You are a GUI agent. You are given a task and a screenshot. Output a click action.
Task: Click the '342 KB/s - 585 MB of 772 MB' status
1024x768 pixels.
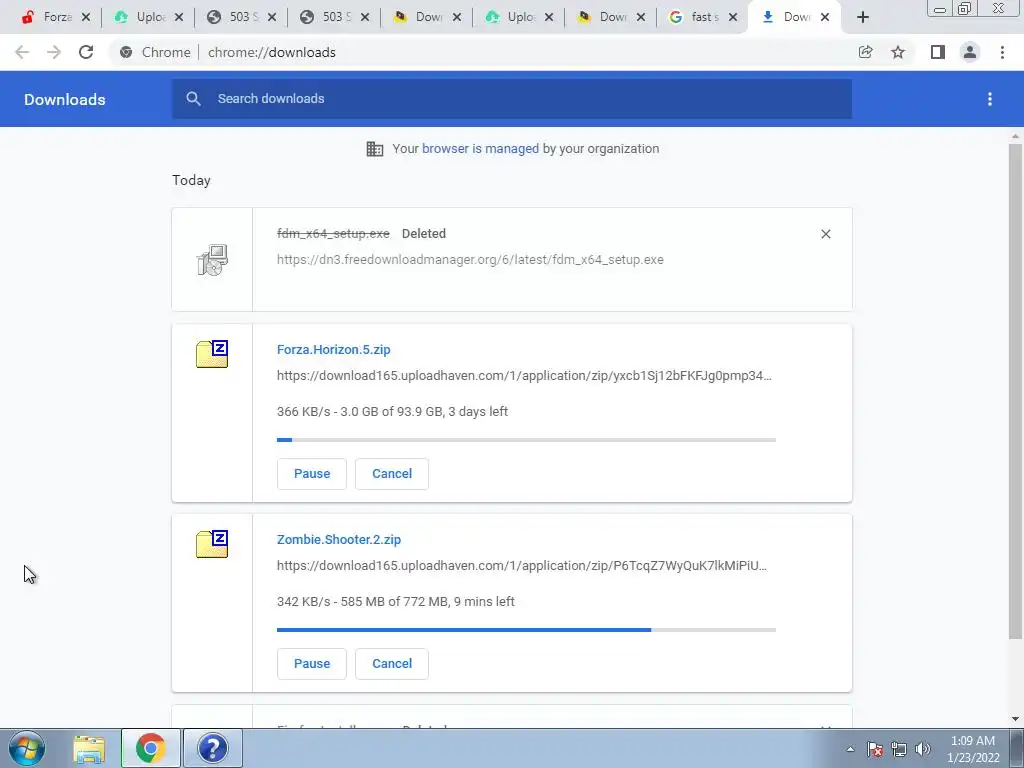(396, 601)
